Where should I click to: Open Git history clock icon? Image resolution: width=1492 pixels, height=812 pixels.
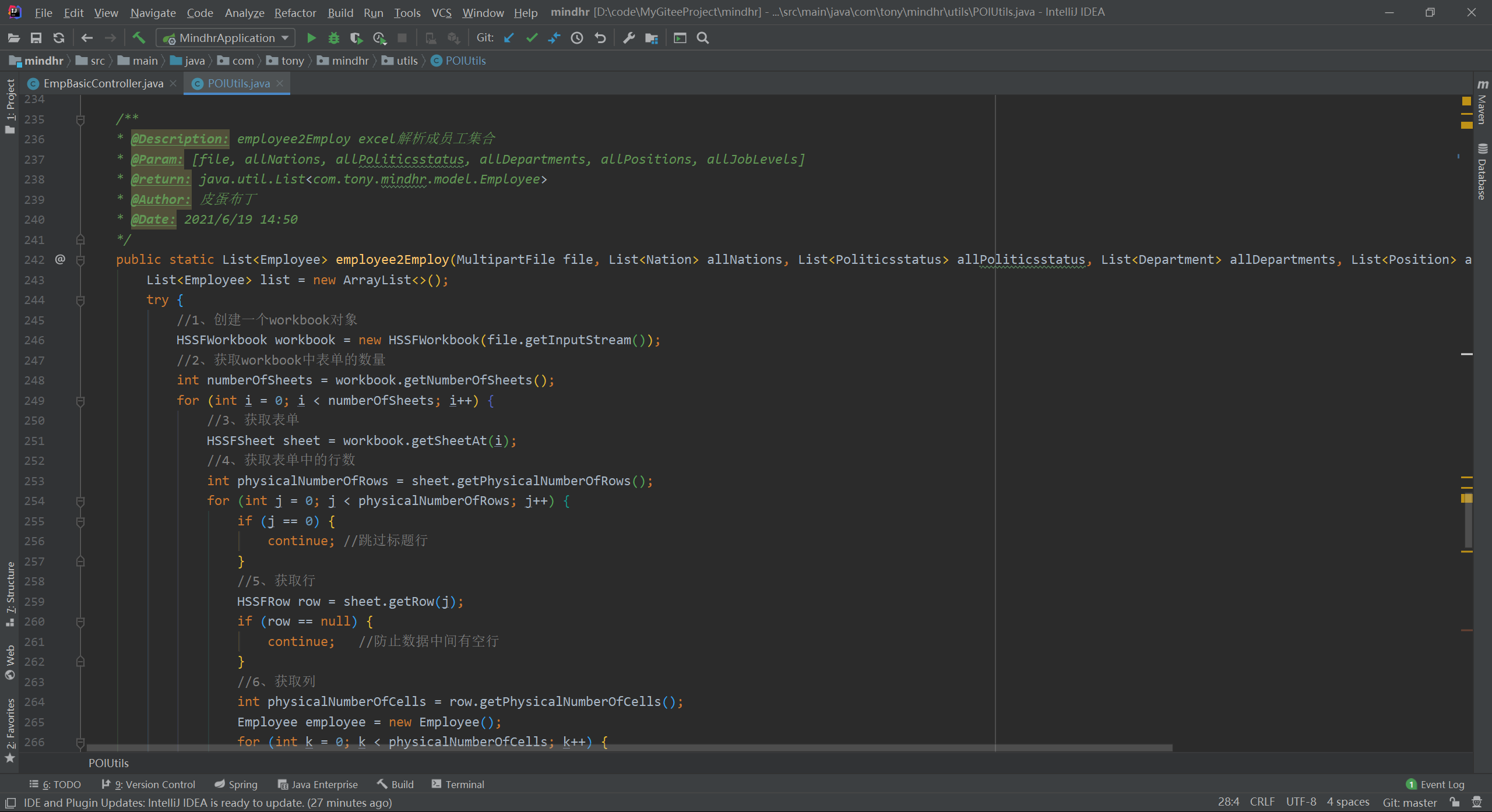[x=577, y=38]
